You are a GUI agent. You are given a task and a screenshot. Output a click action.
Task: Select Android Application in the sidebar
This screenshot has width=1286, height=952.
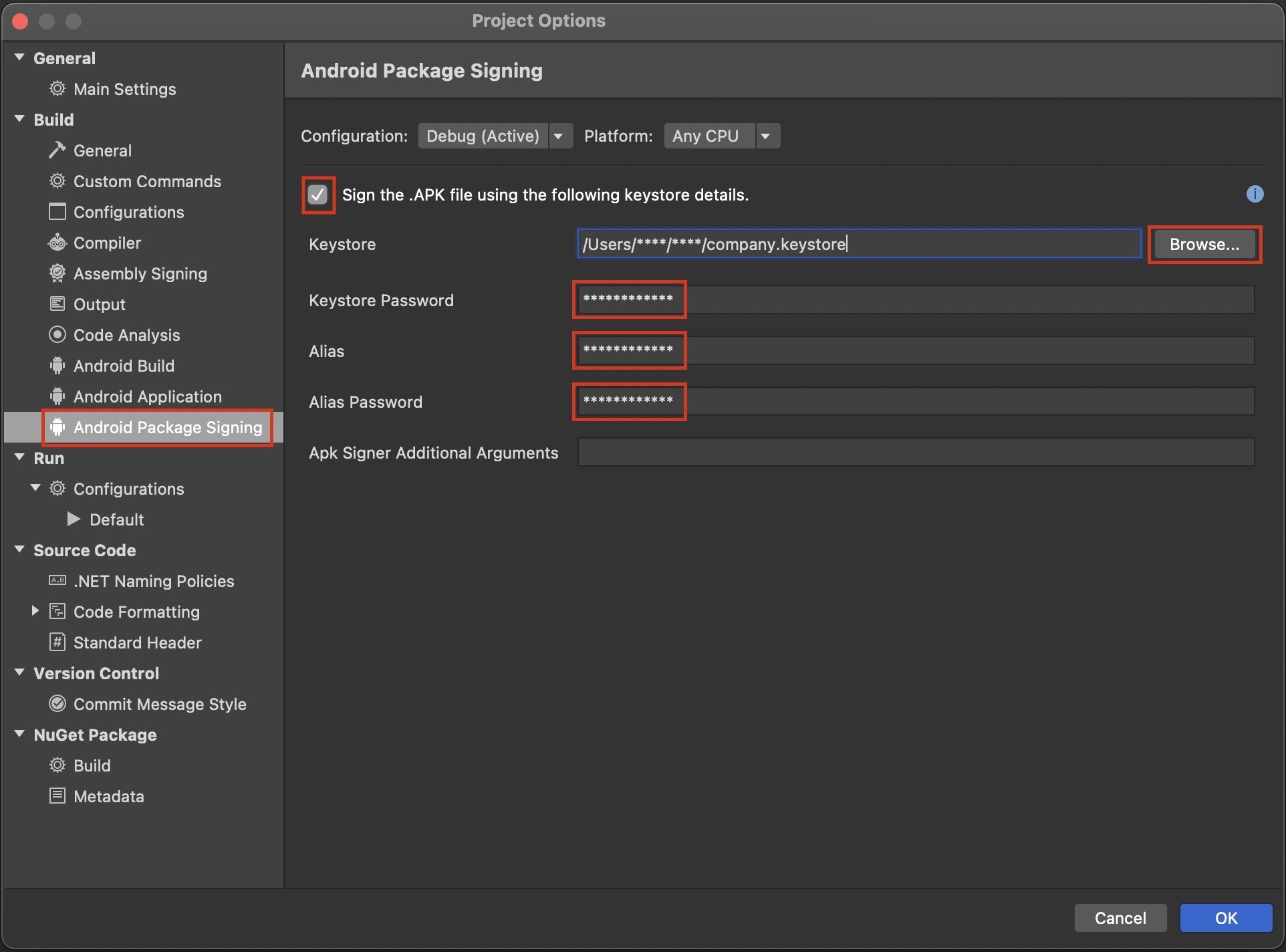point(147,396)
